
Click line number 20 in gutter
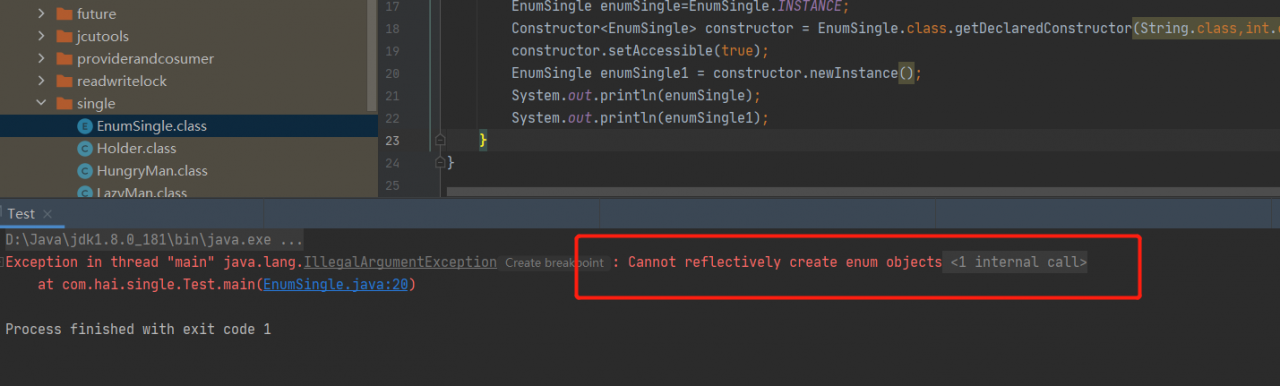[x=391, y=73]
